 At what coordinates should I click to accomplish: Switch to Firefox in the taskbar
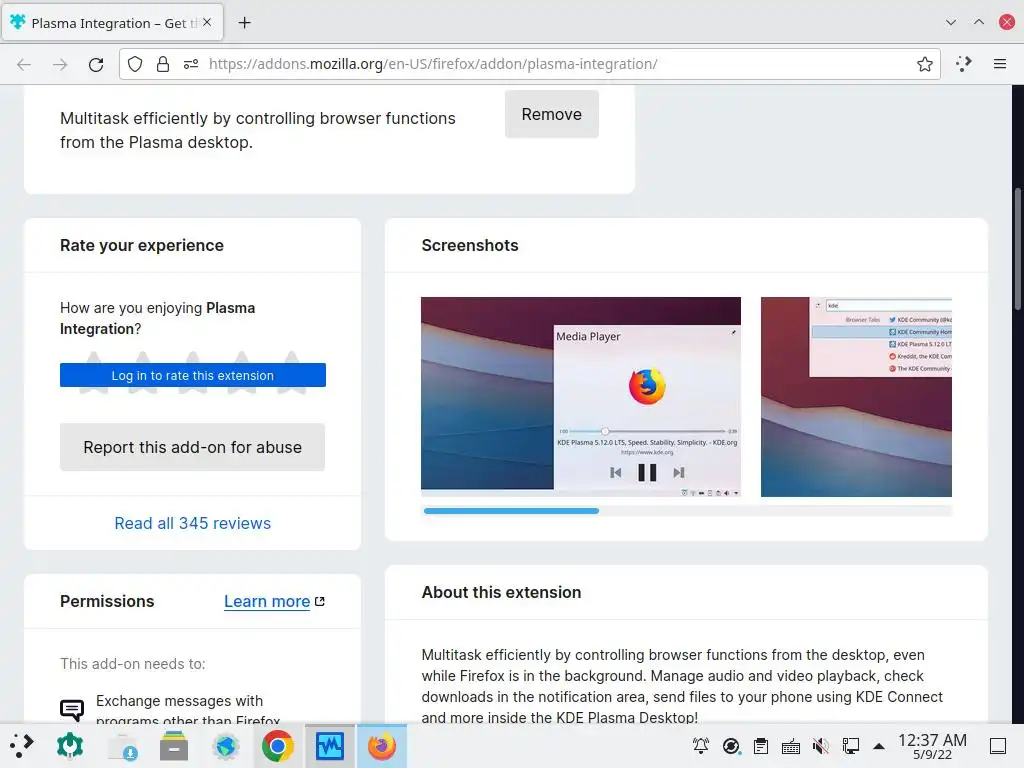tap(382, 746)
